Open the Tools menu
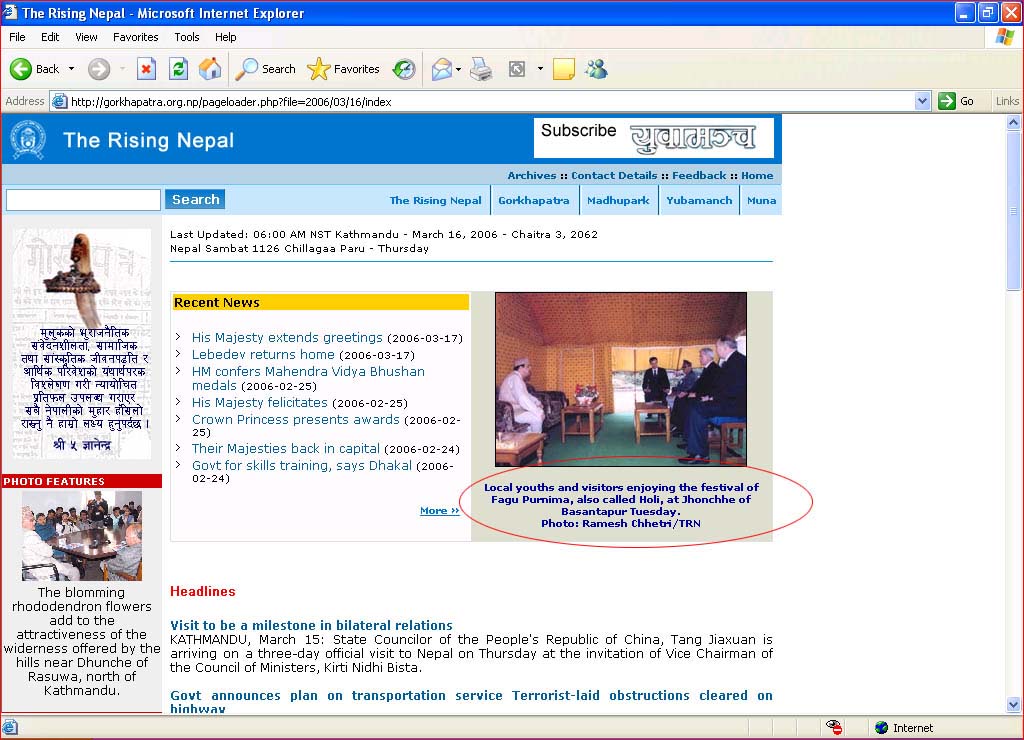This screenshot has width=1024, height=740. (x=187, y=37)
